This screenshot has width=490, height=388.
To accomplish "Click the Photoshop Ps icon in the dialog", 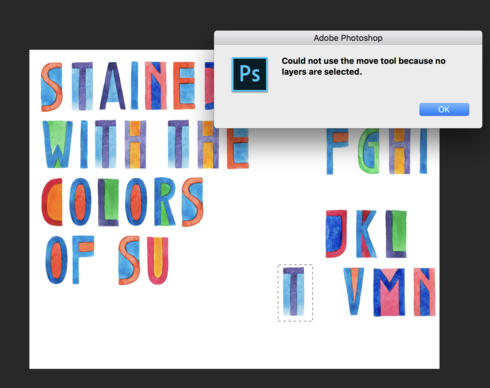I will pyautogui.click(x=250, y=74).
